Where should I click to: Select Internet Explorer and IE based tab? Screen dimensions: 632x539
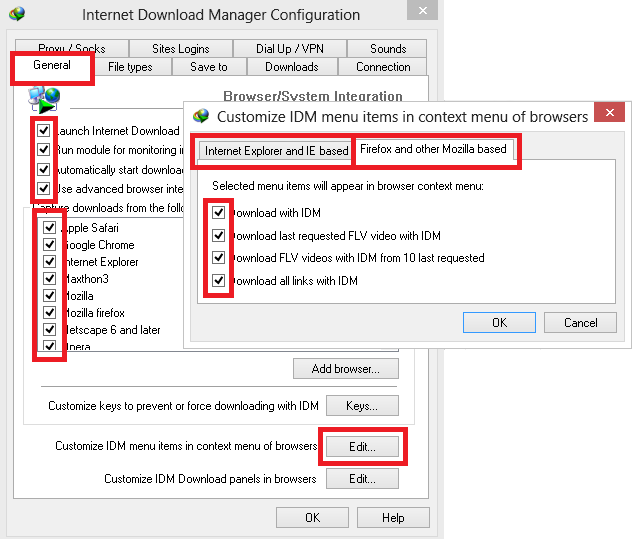[x=276, y=151]
